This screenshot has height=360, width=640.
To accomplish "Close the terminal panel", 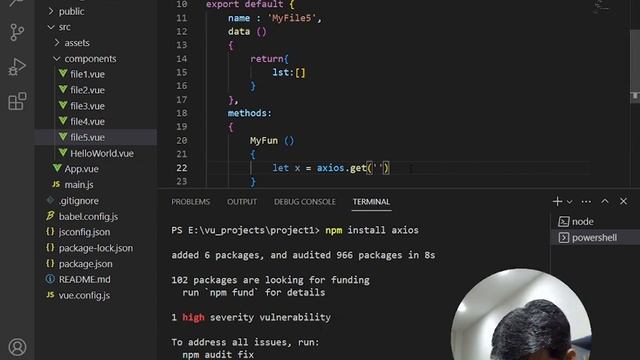I will 623,201.
